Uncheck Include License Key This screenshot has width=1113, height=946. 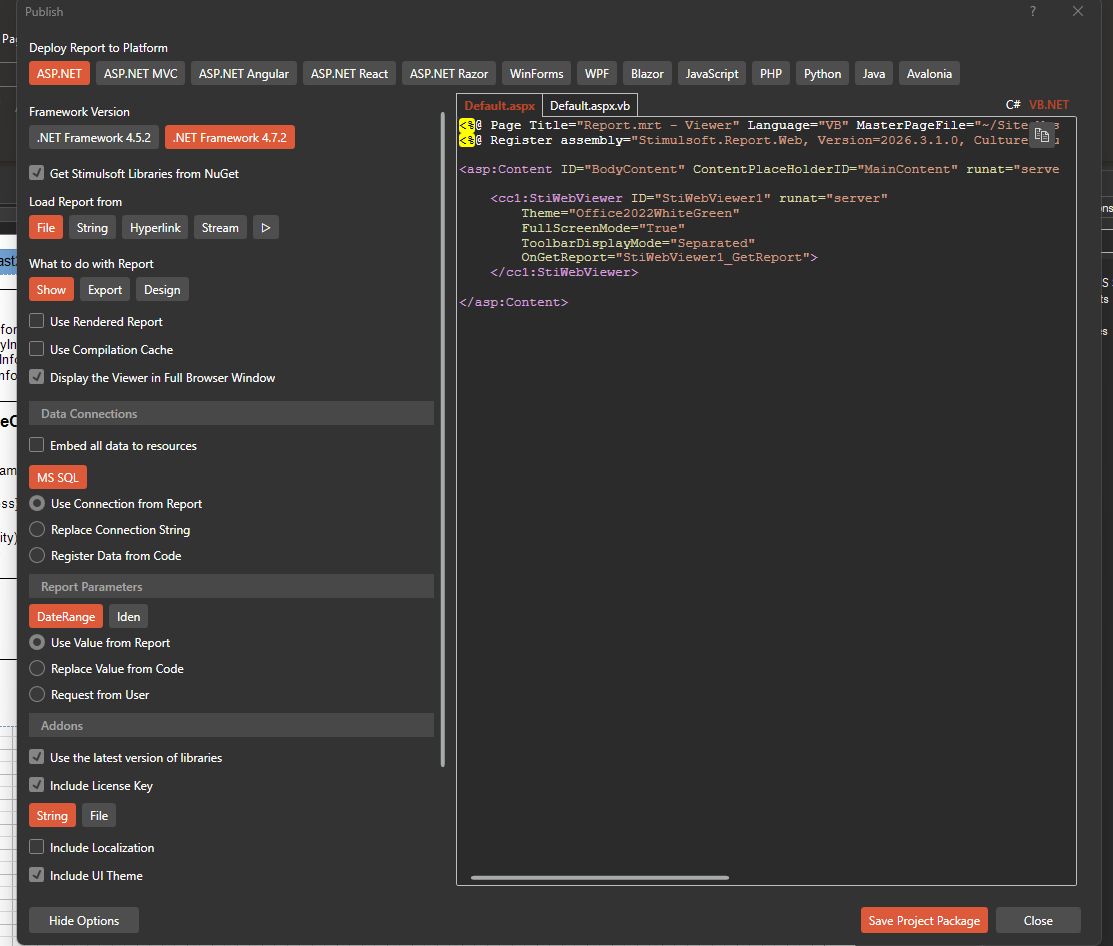click(37, 785)
